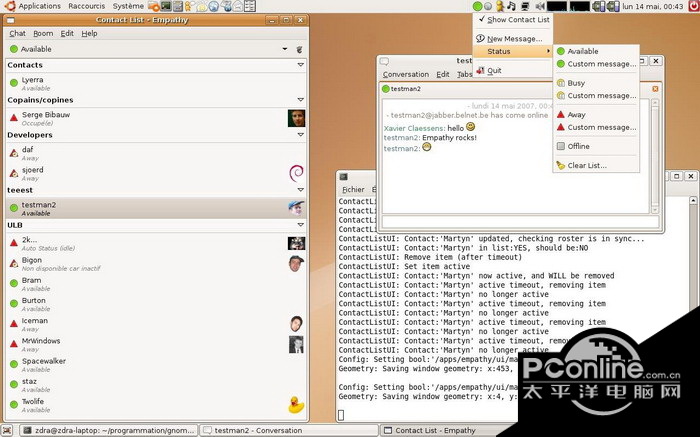
Task: Open the web browser globe launcher
Action: (x=214, y=6)
